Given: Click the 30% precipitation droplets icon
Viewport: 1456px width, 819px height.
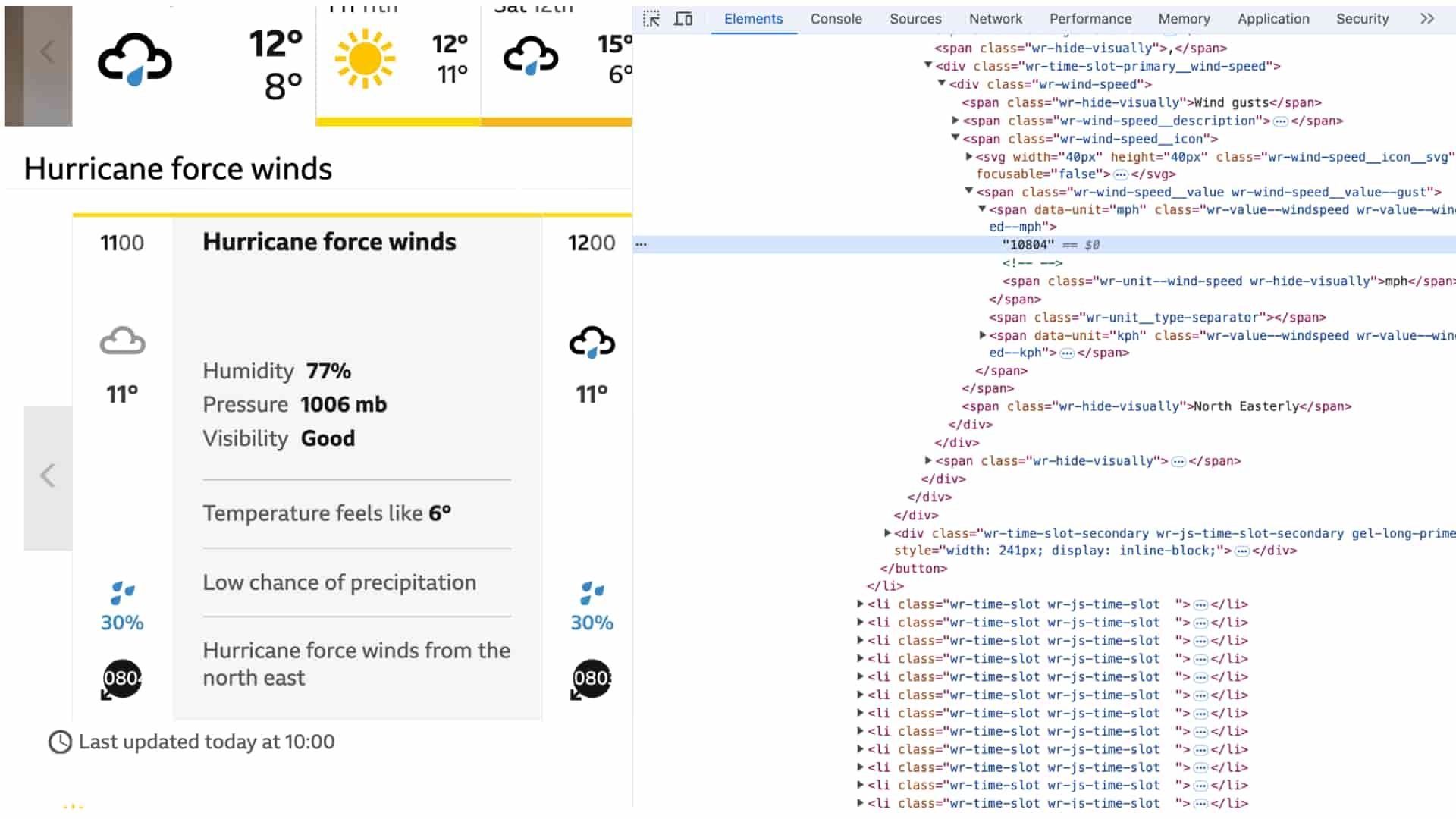Looking at the screenshot, I should 122,592.
